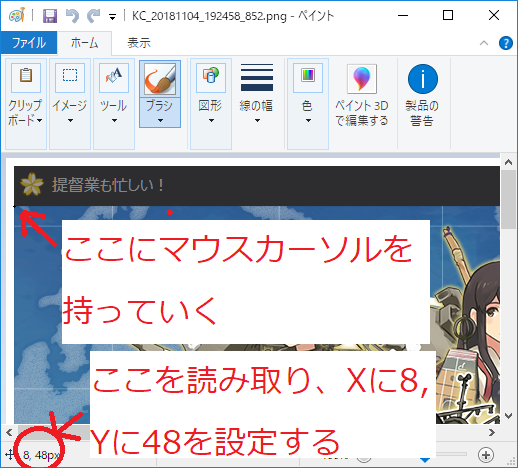Viewport: 518px width, 468px height.
Task: Click the vertical scrollbar up arrow
Action: coord(508,162)
